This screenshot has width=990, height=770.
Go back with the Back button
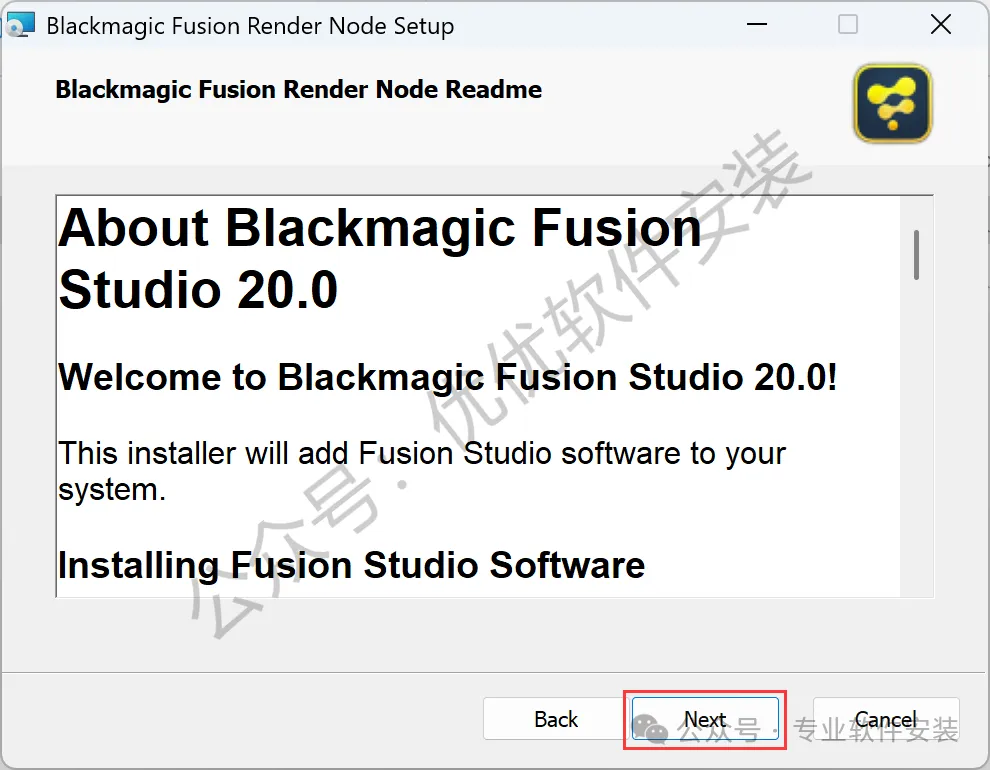point(556,719)
